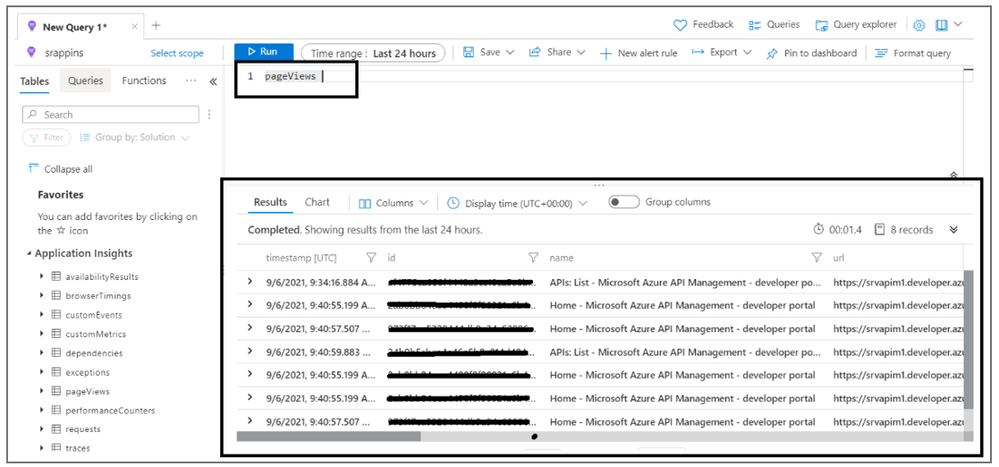This screenshot has height=467, width=999.
Task: Open Query explorer
Action: pos(856,25)
